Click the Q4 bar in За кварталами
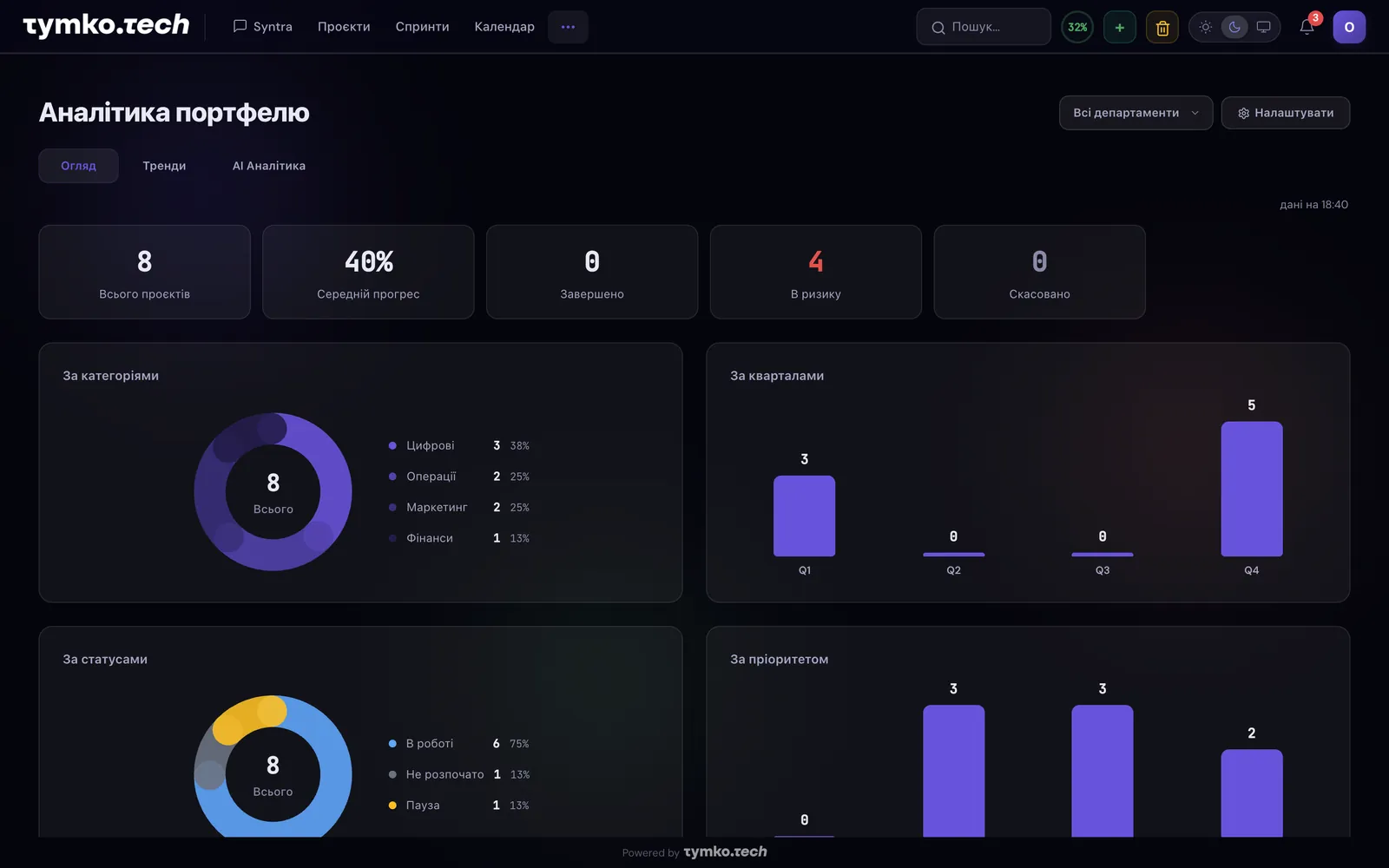Viewport: 1389px width, 868px height. 1252,489
